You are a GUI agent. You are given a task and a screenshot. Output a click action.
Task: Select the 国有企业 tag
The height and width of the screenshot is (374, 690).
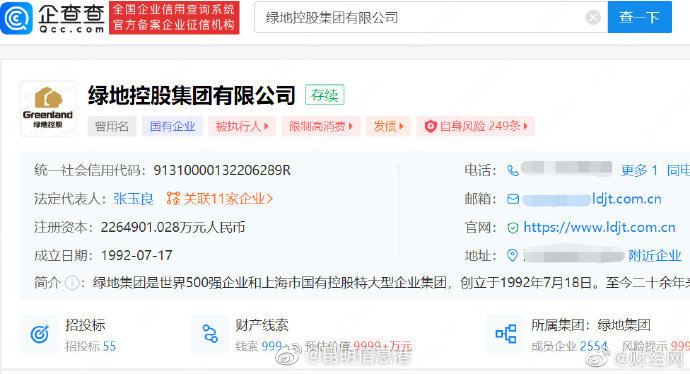pos(172,127)
